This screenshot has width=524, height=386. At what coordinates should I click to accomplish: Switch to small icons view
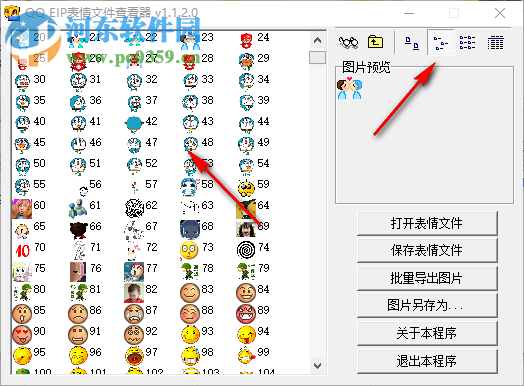coord(440,43)
